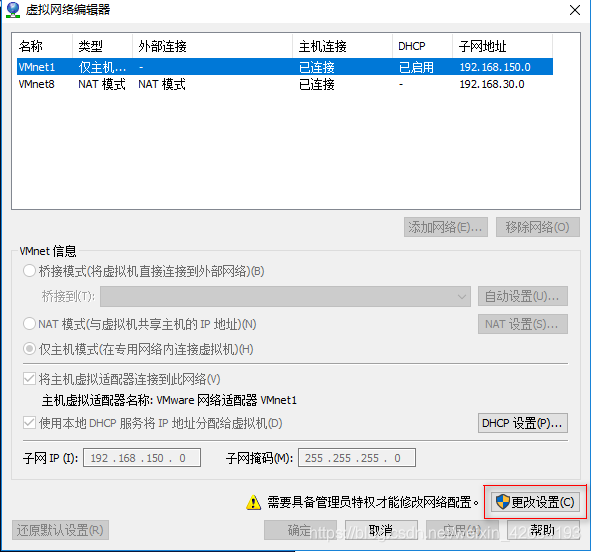Click 仅主机... type cell of VMnet1
The width and height of the screenshot is (591, 552).
click(x=102, y=67)
